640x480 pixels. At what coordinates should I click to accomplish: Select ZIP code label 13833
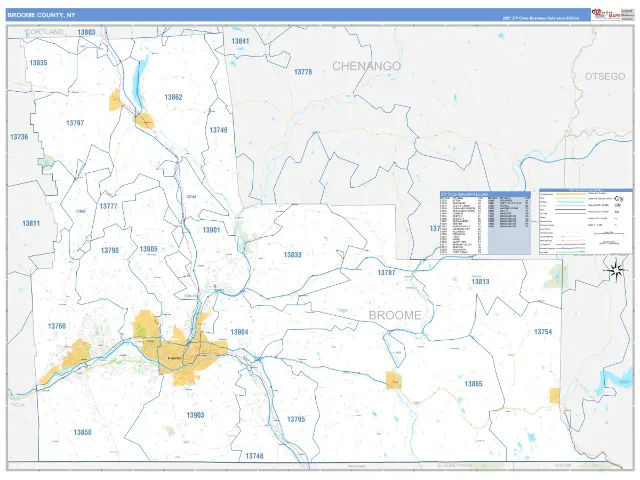pos(292,255)
